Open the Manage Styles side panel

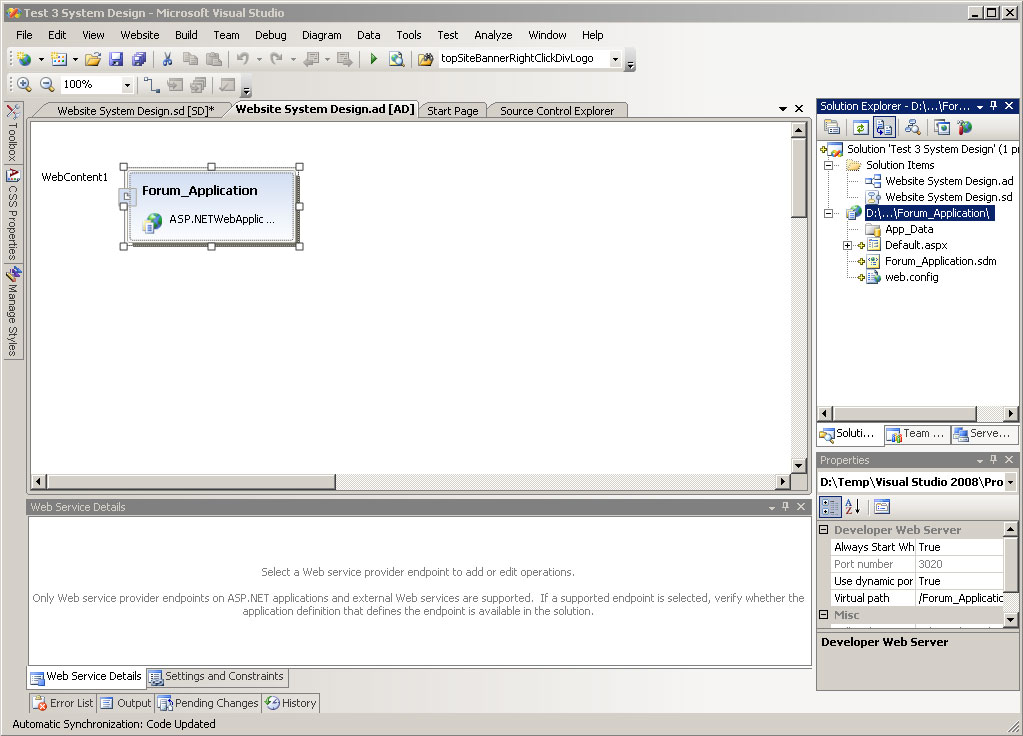coord(13,311)
